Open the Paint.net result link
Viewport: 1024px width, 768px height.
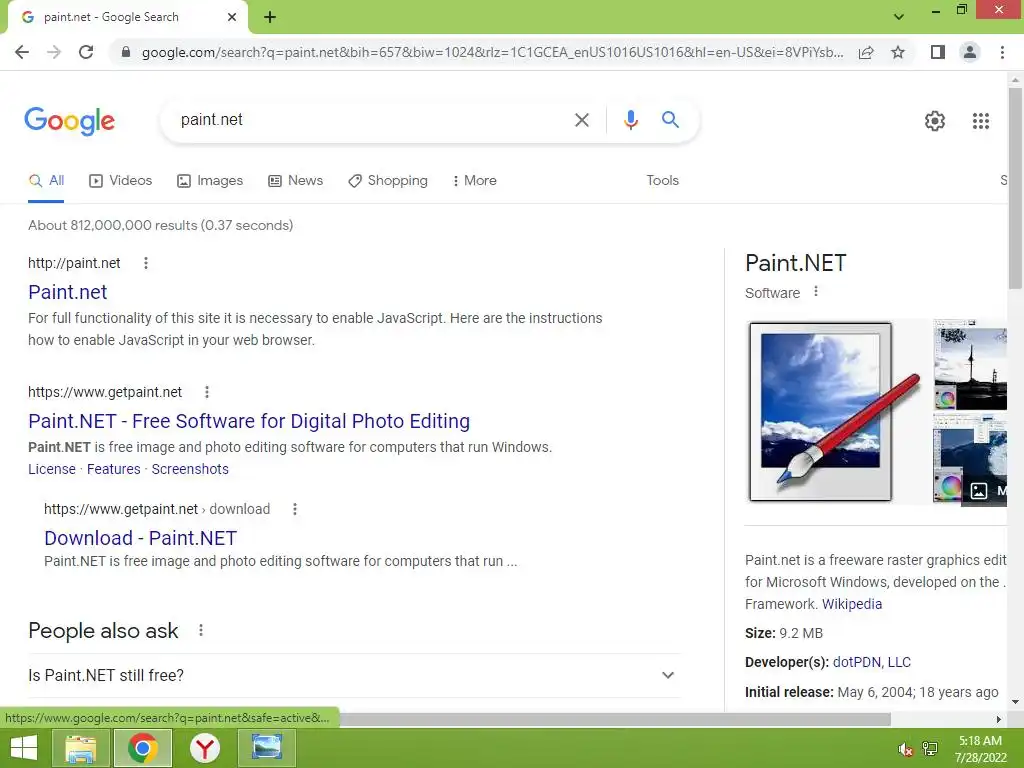coord(67,292)
